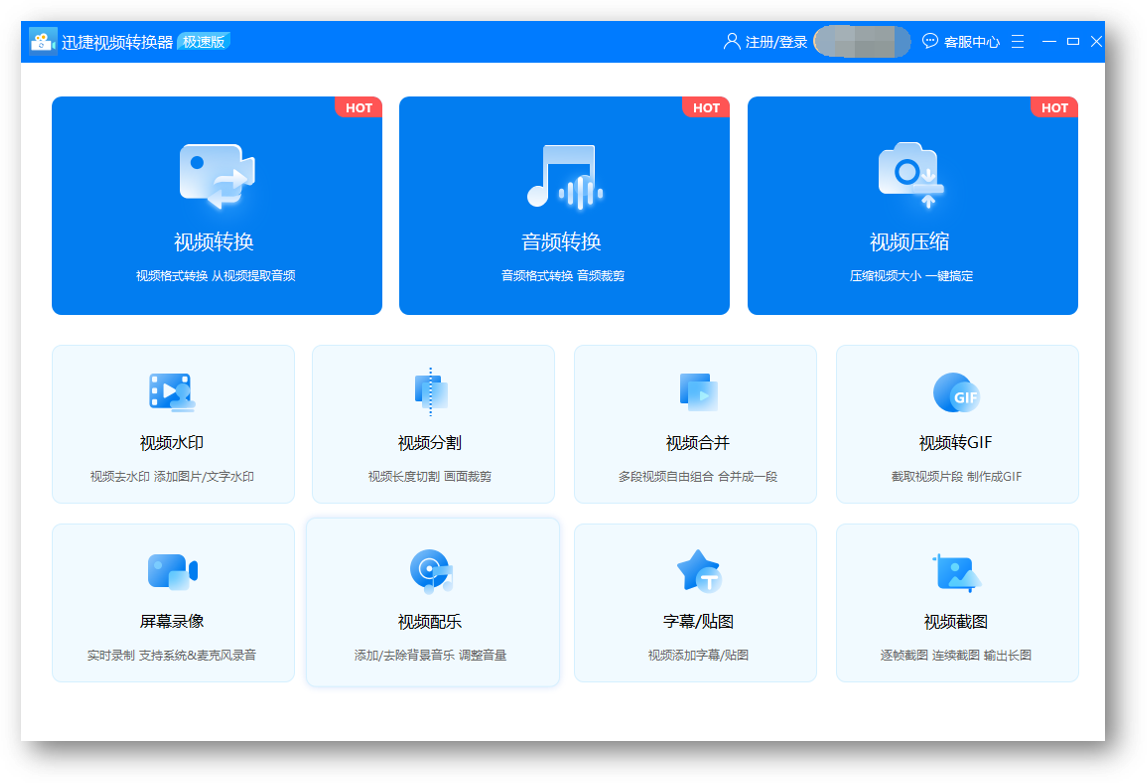Screen dimensions: 1147x783
Task: Click text 压缩视频大小 一键搞定
Action: [x=911, y=276]
